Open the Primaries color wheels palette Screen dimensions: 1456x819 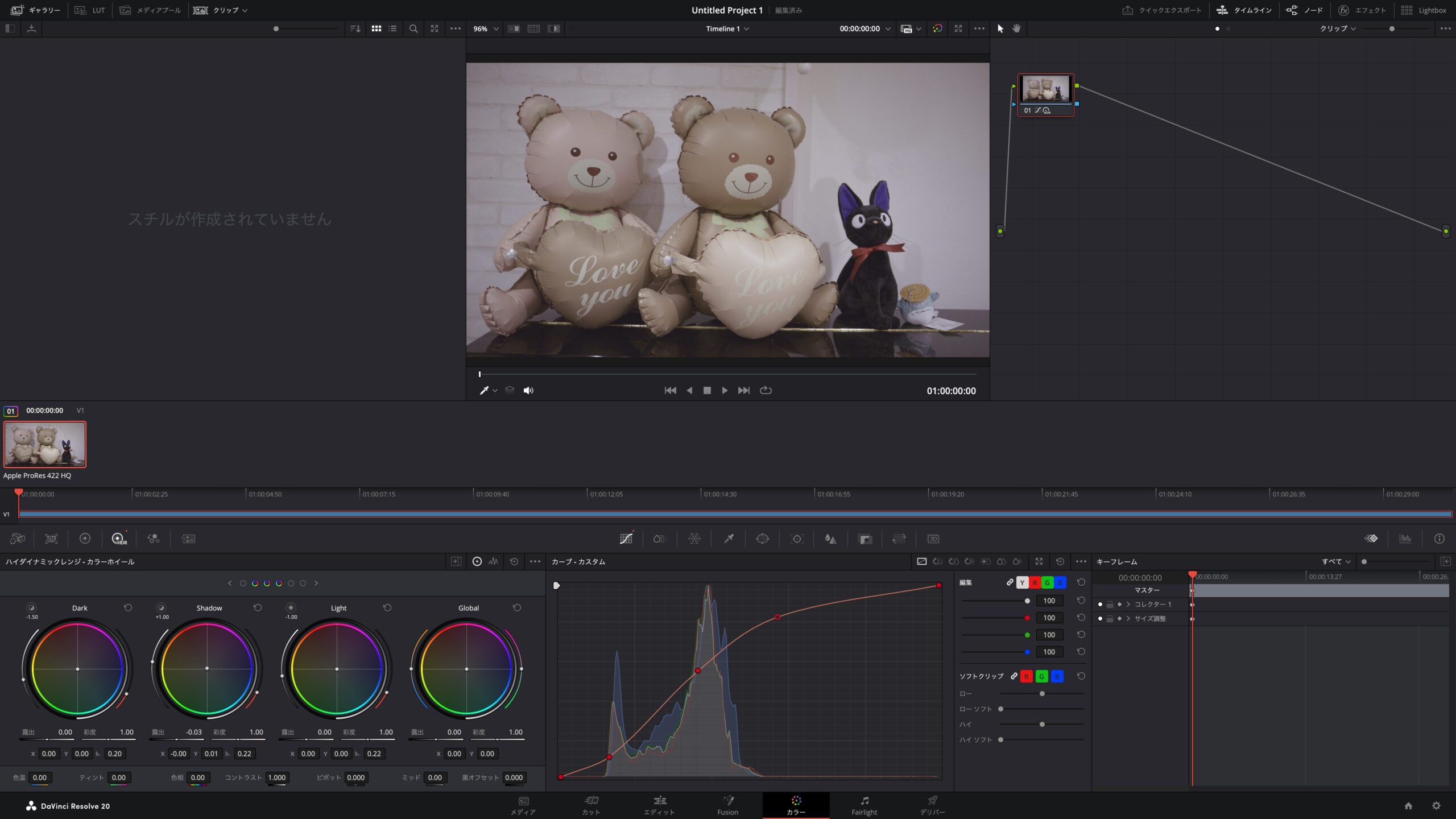[x=85, y=539]
